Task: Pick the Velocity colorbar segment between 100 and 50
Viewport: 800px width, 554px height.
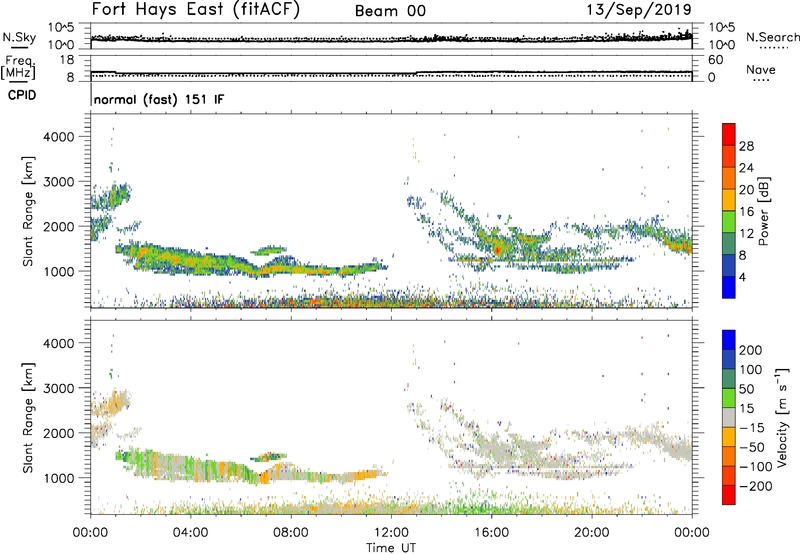Action: click(729, 379)
